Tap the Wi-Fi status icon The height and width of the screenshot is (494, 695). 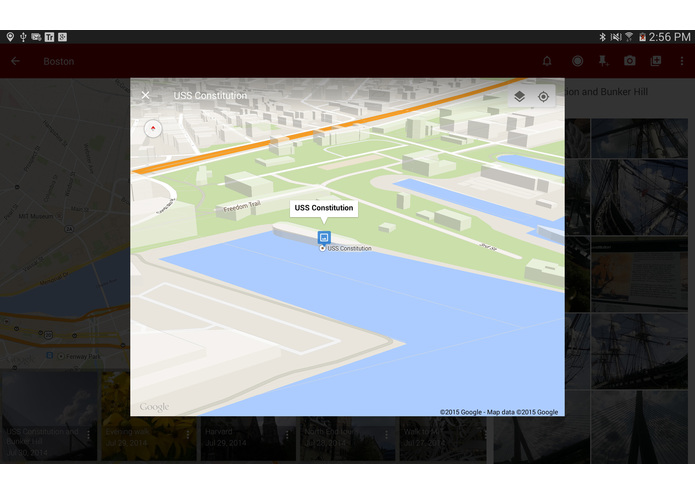tap(629, 37)
